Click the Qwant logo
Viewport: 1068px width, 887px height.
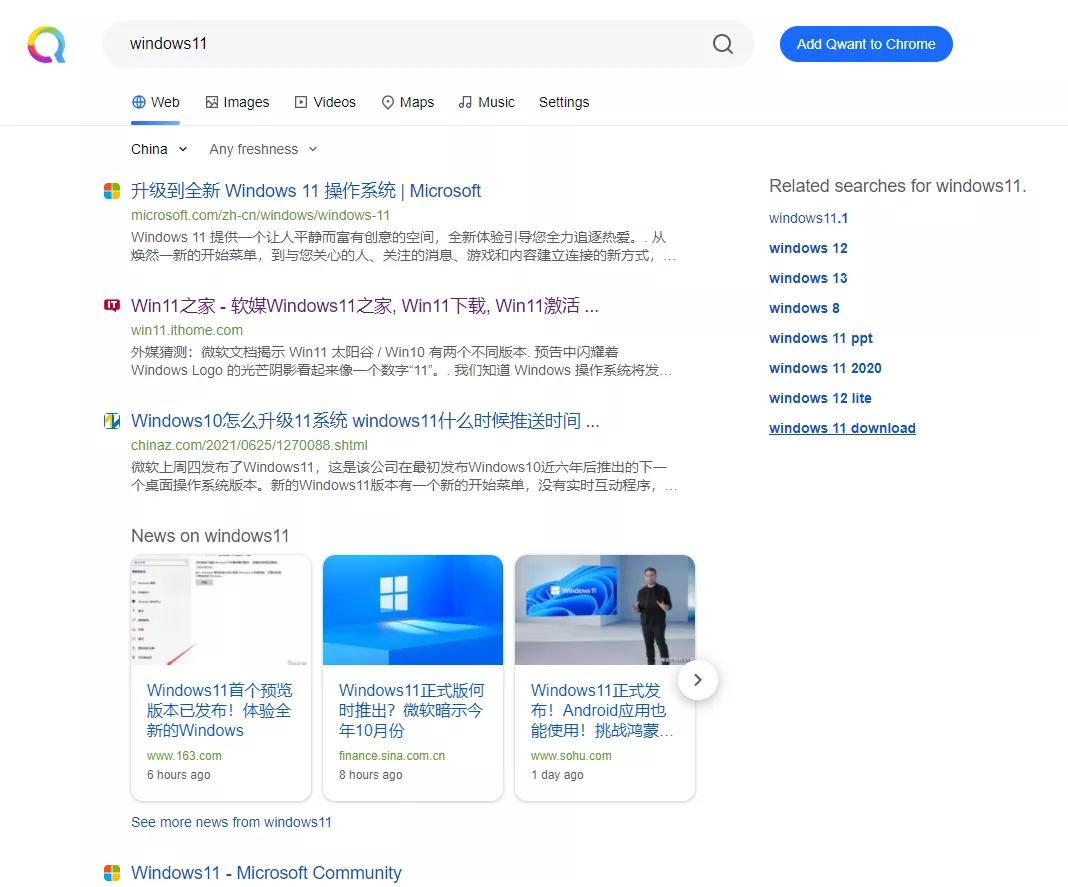[46, 44]
